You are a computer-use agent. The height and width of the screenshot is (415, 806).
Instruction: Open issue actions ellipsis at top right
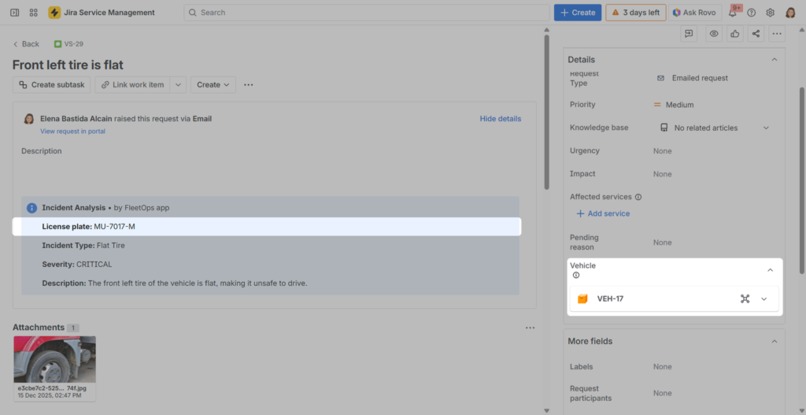[x=777, y=34]
